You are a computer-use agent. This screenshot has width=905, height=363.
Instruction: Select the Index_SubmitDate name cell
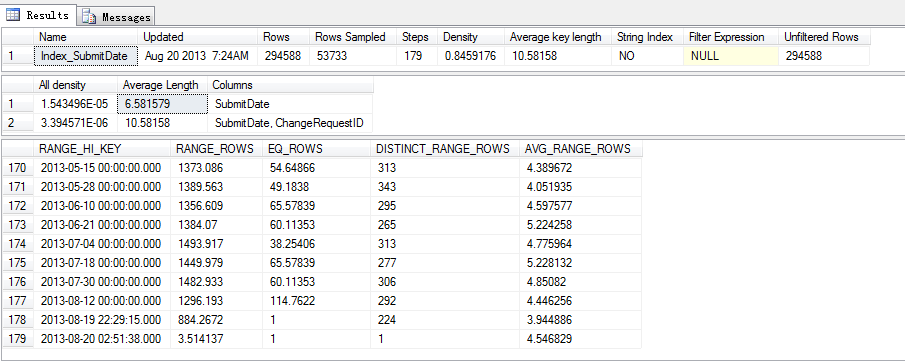(87, 57)
